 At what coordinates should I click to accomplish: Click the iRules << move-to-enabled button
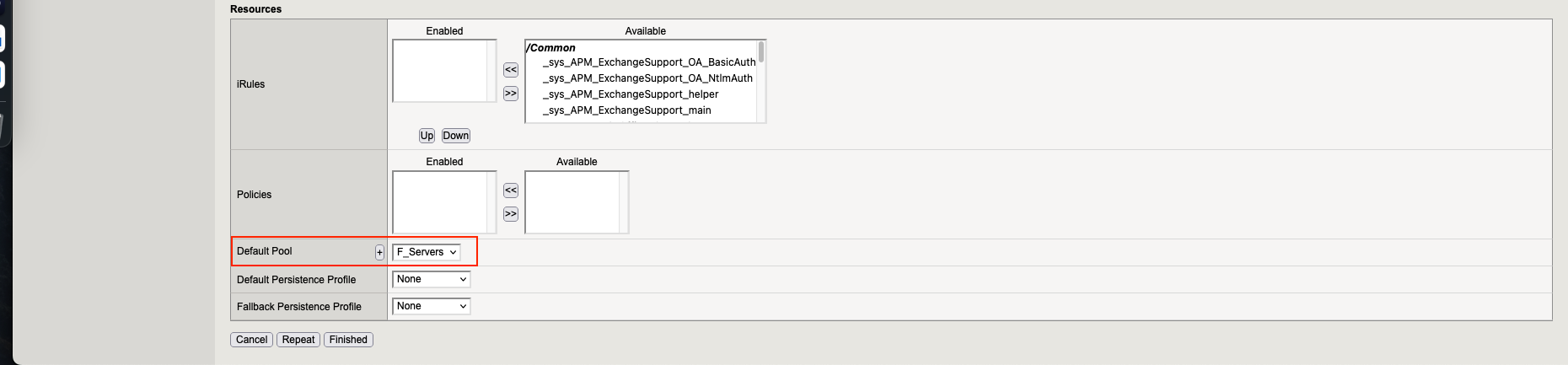click(510, 70)
